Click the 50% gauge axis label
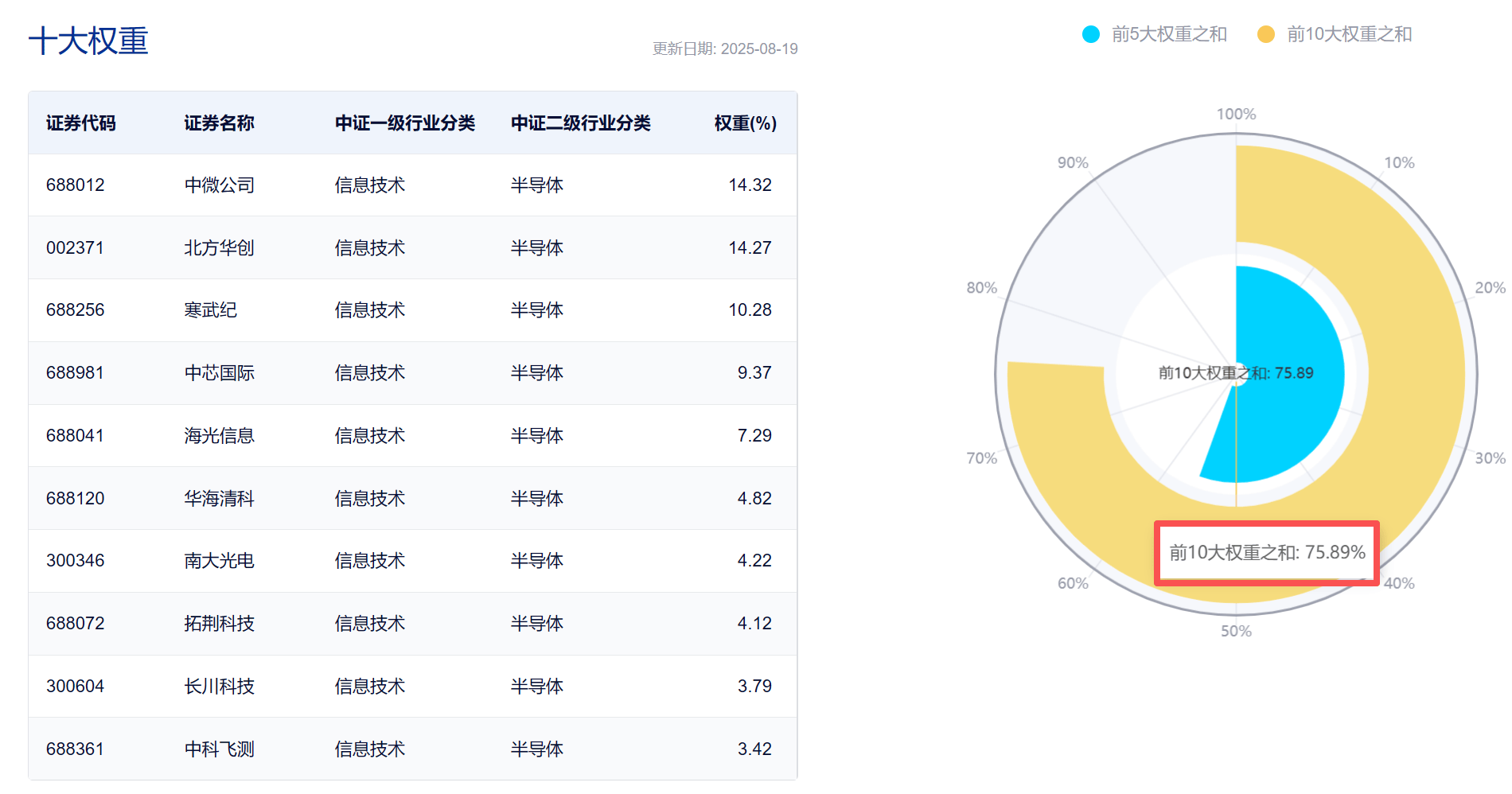 pos(1236,632)
